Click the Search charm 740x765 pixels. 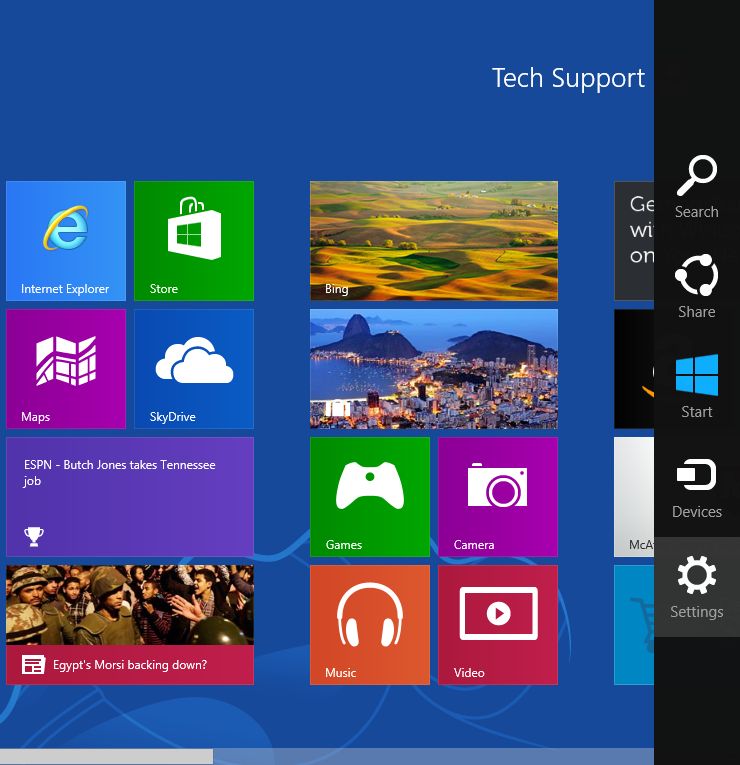[697, 187]
